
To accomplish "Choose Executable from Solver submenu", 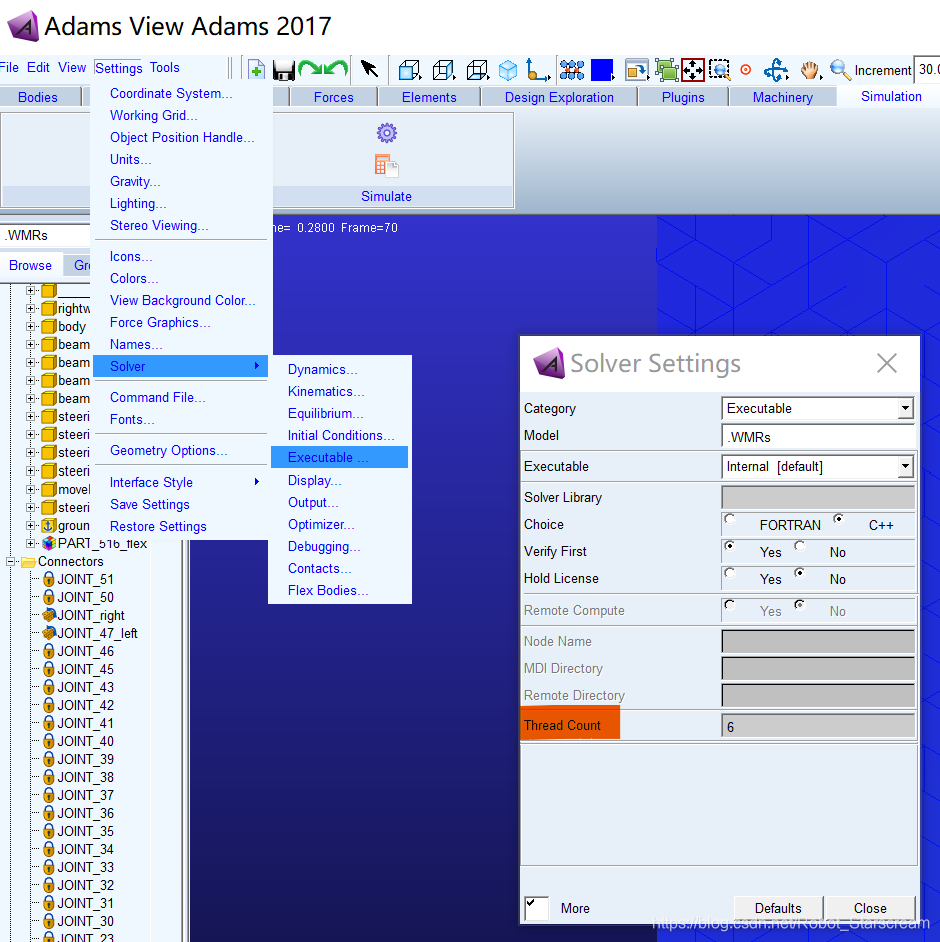I will (x=339, y=457).
